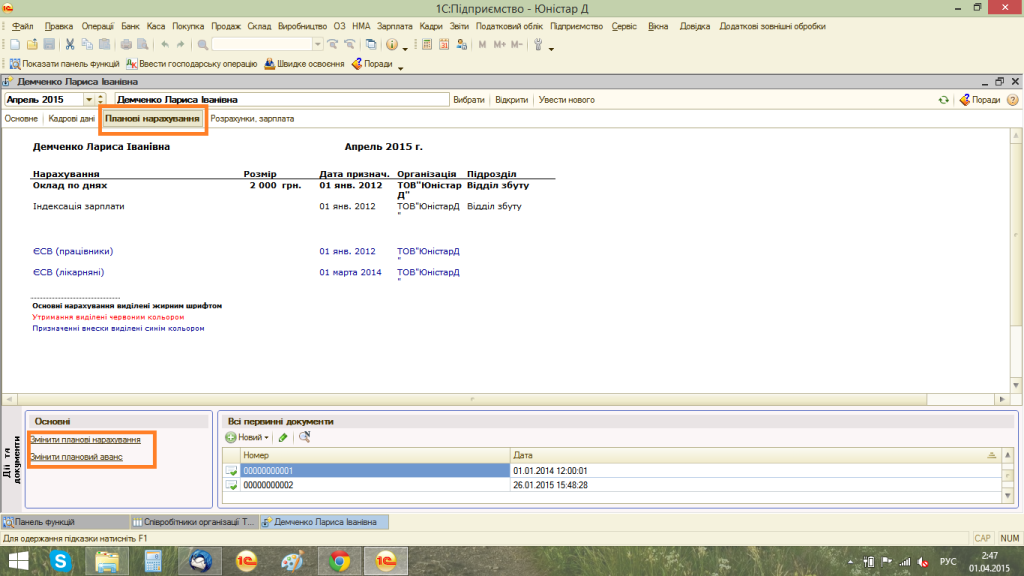Switch to Панель функцій window tab

click(x=65, y=522)
